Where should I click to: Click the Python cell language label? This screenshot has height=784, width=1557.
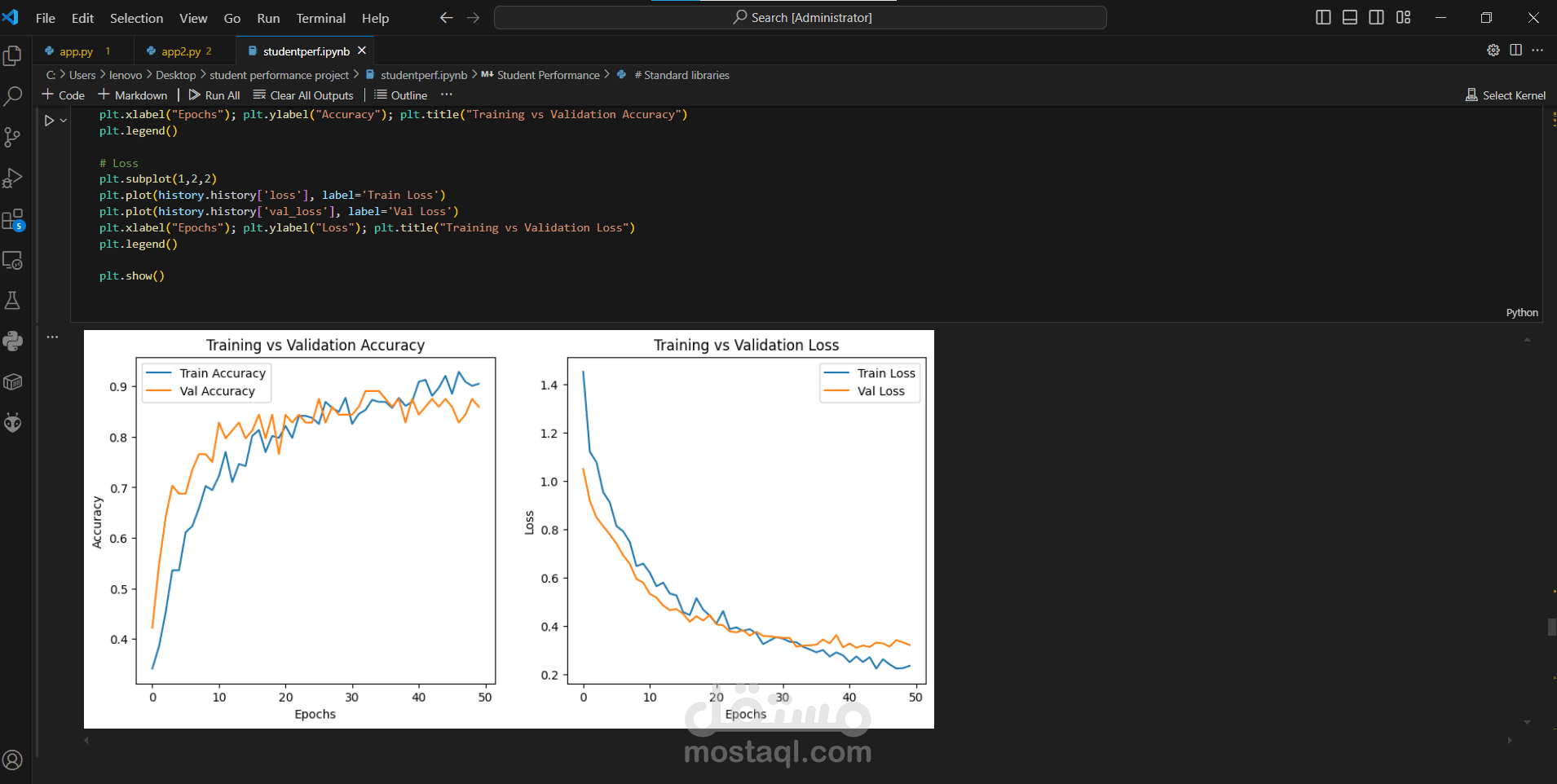[1522, 312]
